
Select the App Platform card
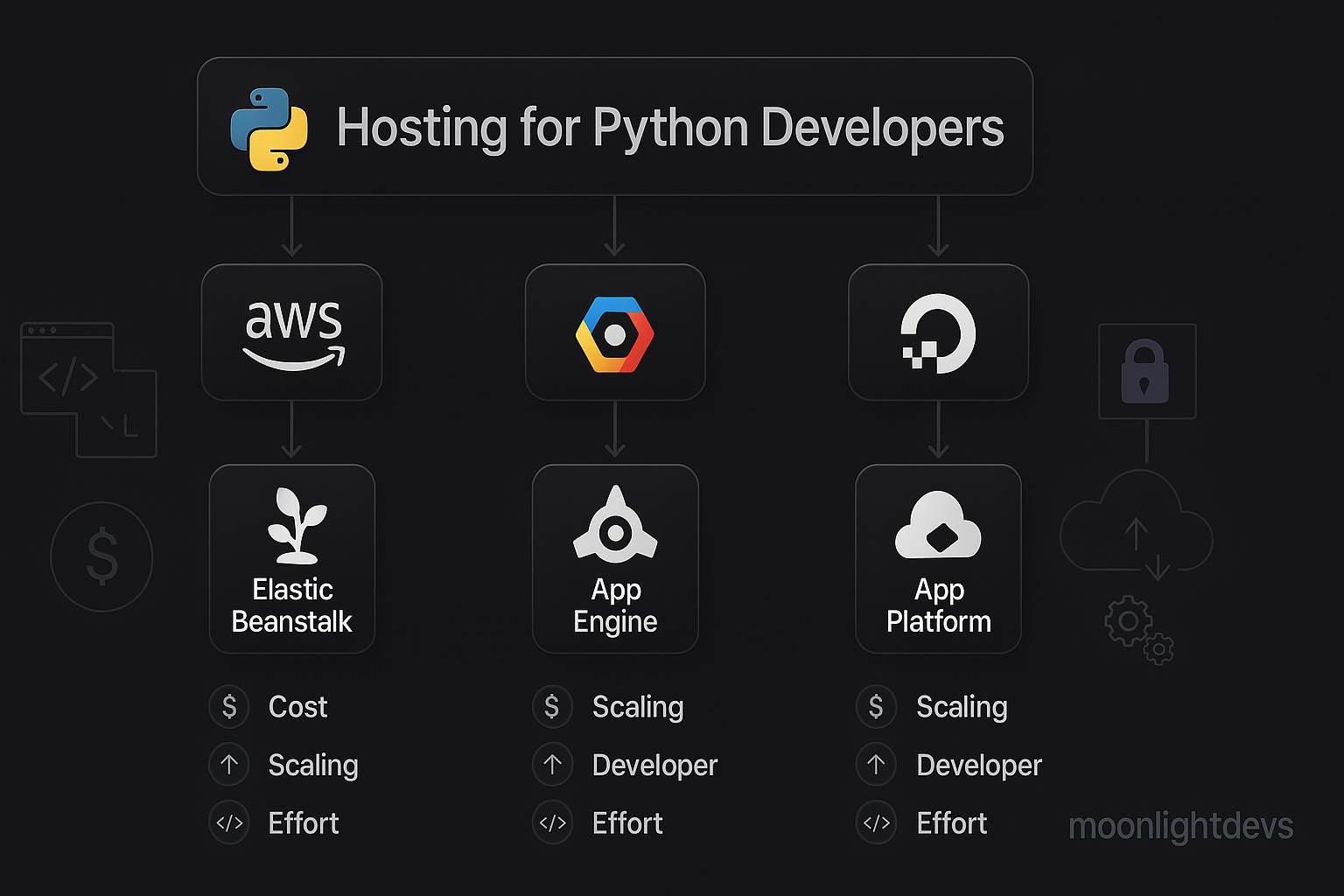point(938,558)
